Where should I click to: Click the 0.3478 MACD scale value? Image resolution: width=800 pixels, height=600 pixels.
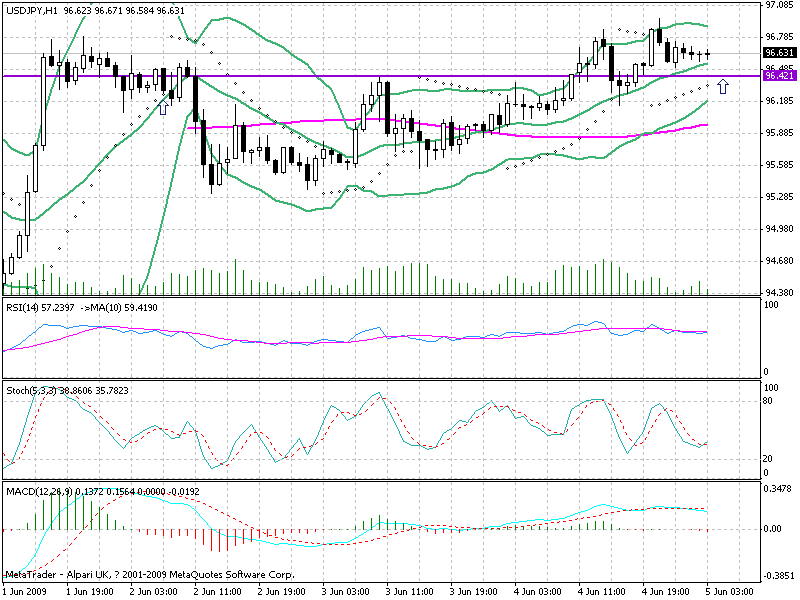778,489
